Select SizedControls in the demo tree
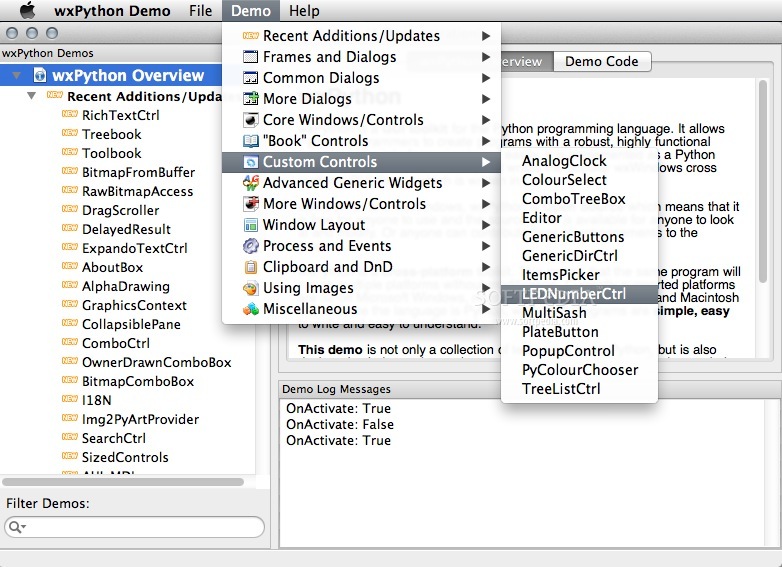This screenshot has height=567, width=782. click(125, 457)
